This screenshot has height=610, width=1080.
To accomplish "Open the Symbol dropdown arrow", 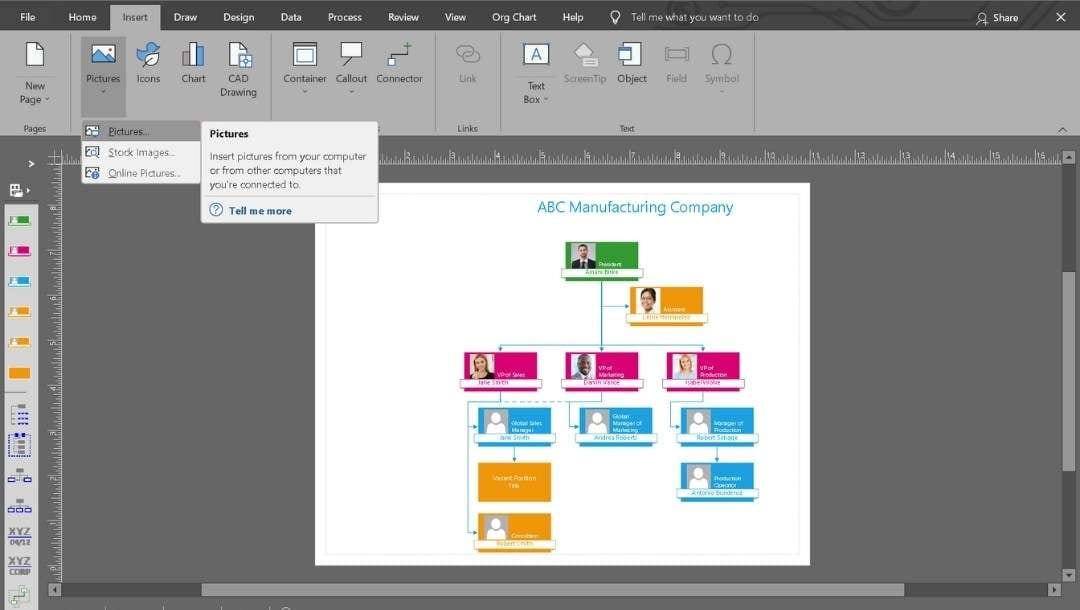I will 721,92.
